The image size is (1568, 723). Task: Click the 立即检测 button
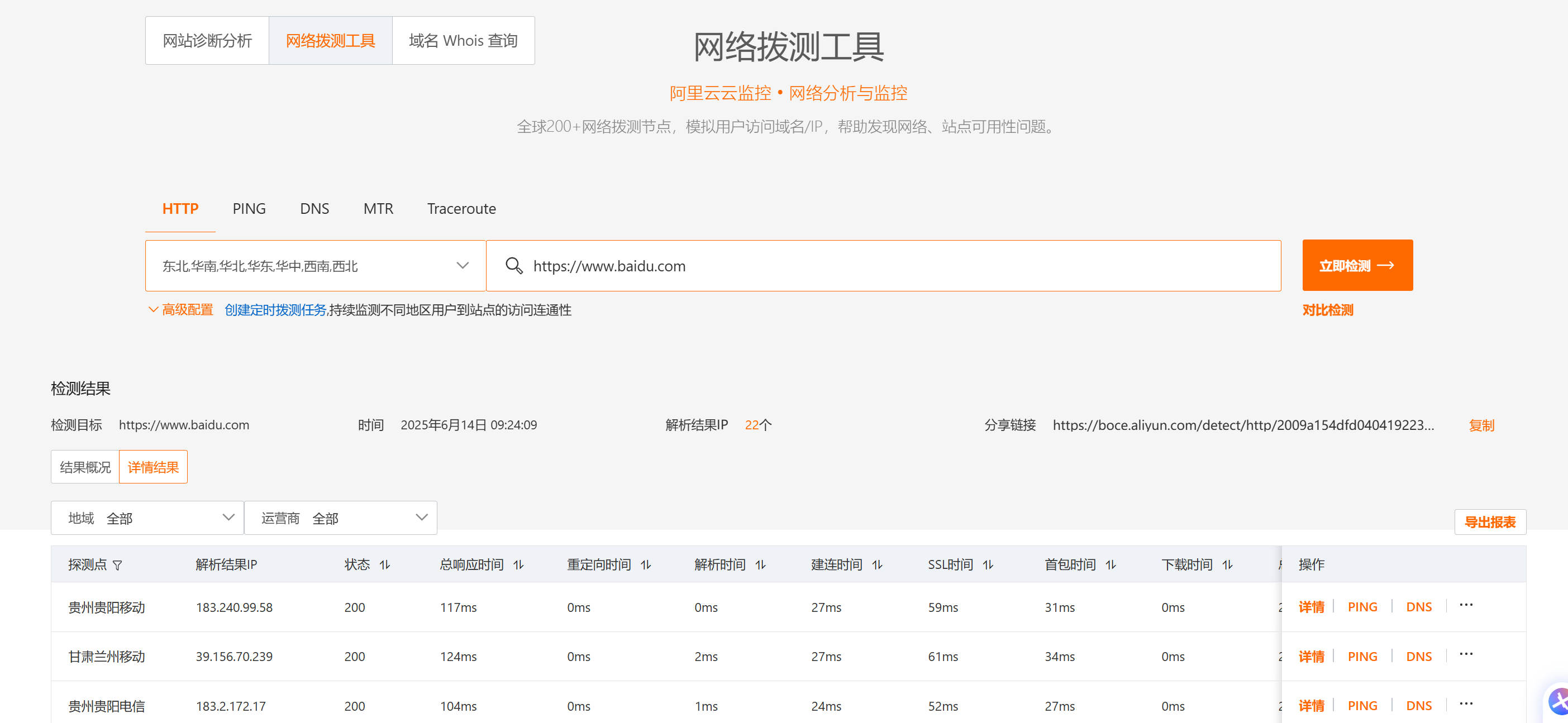click(1357, 265)
